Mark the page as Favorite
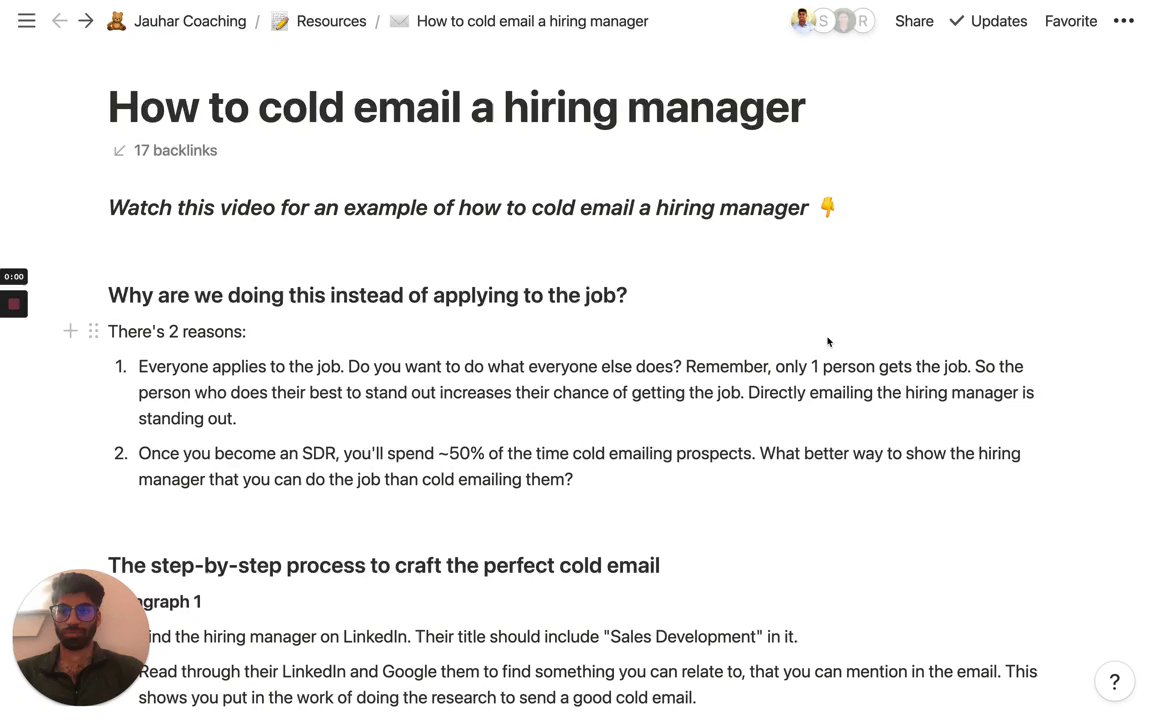Screen dimensions: 1152x720 click(1071, 21)
